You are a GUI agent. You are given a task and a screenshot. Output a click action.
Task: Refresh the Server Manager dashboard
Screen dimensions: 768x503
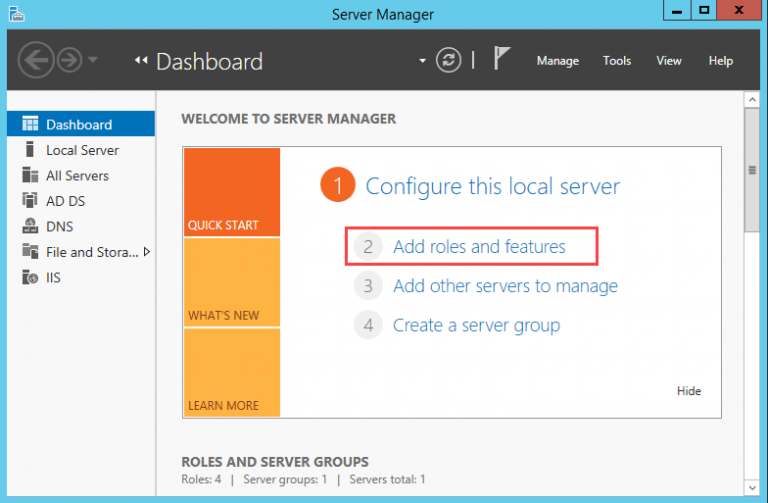[x=448, y=60]
